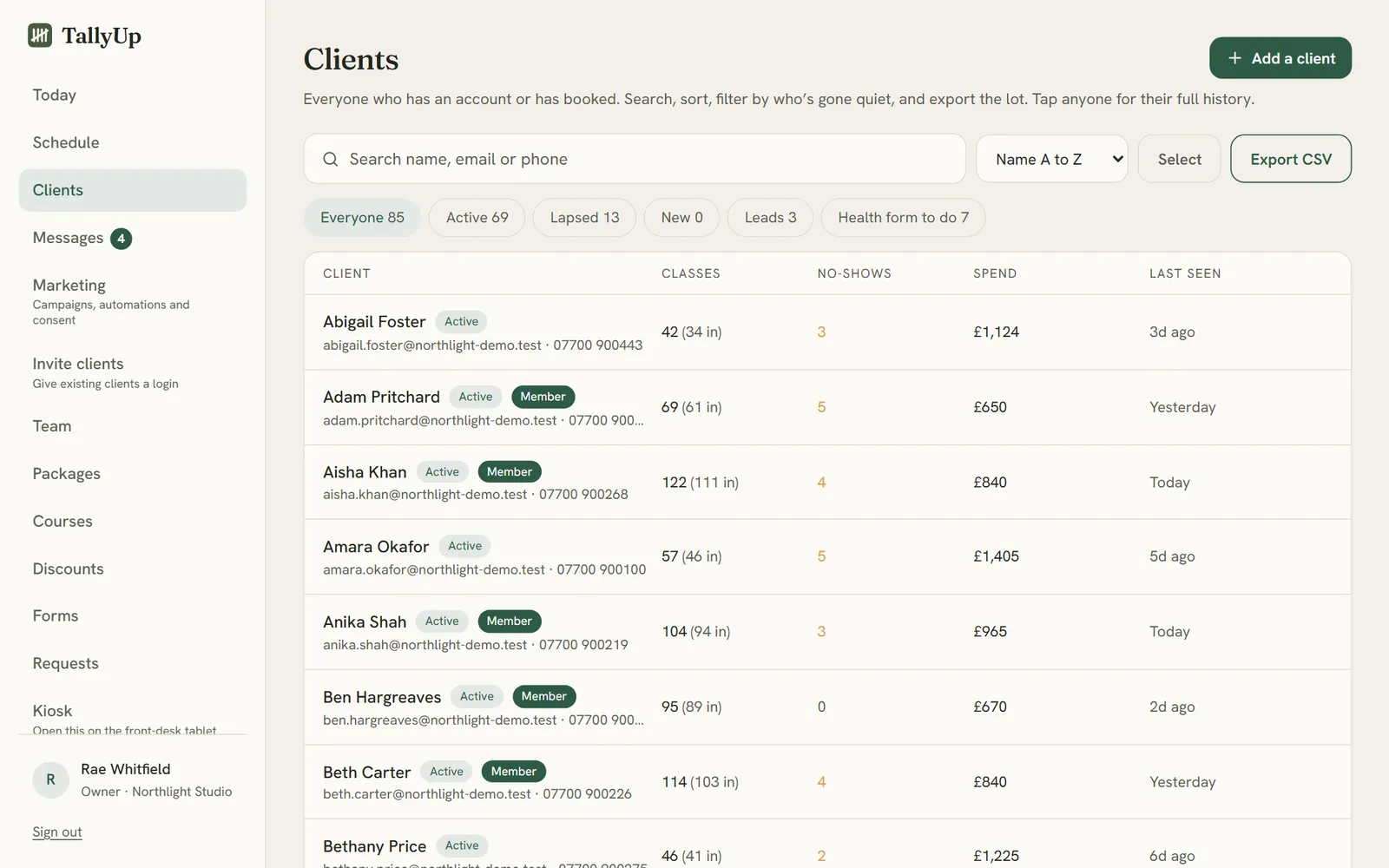Click Active badge on Abigail Foster
Screen dimensions: 1389x868
coord(461,321)
